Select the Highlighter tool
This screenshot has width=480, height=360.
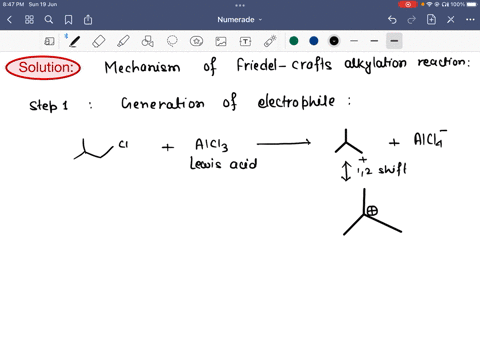point(123,41)
